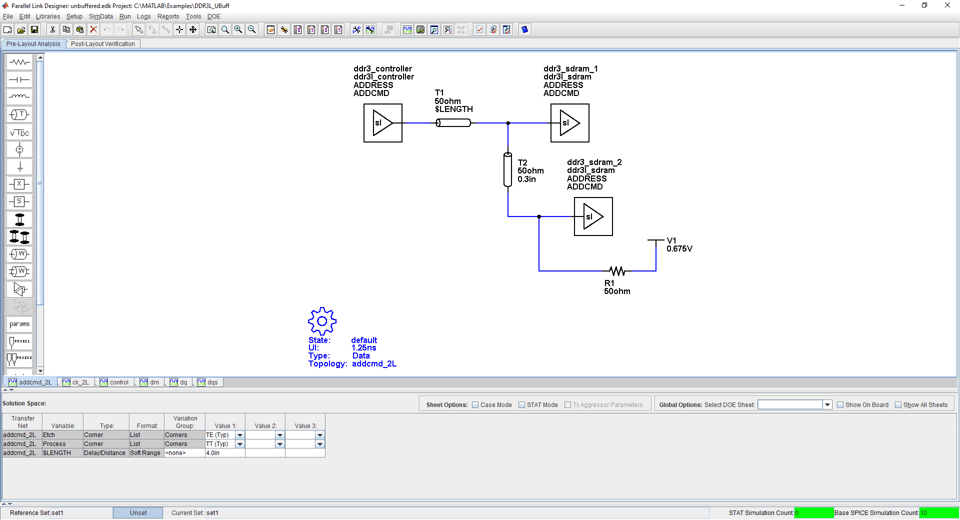The width and height of the screenshot is (960, 520).
Task: Save the project with the floppy disk icon
Action: pos(34,30)
